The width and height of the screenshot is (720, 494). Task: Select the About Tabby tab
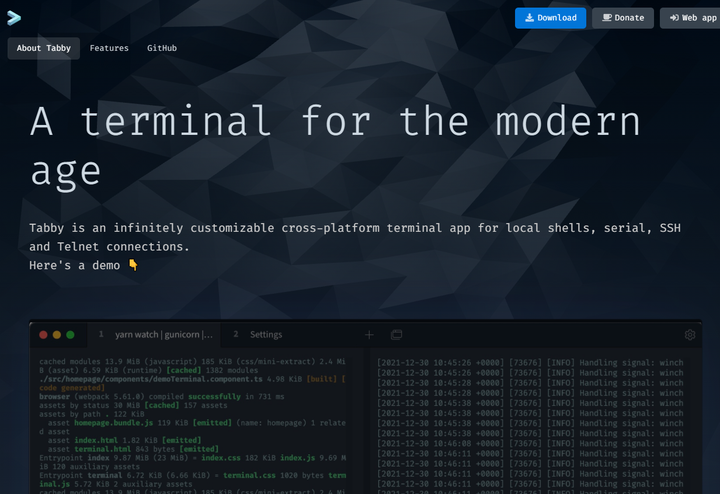click(x=44, y=48)
